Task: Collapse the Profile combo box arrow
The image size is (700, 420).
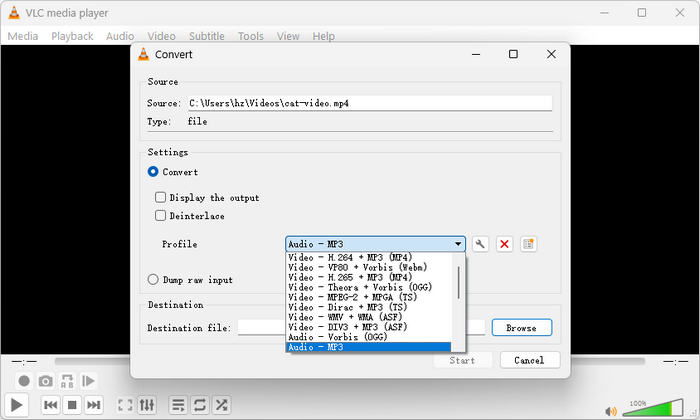Action: point(458,244)
